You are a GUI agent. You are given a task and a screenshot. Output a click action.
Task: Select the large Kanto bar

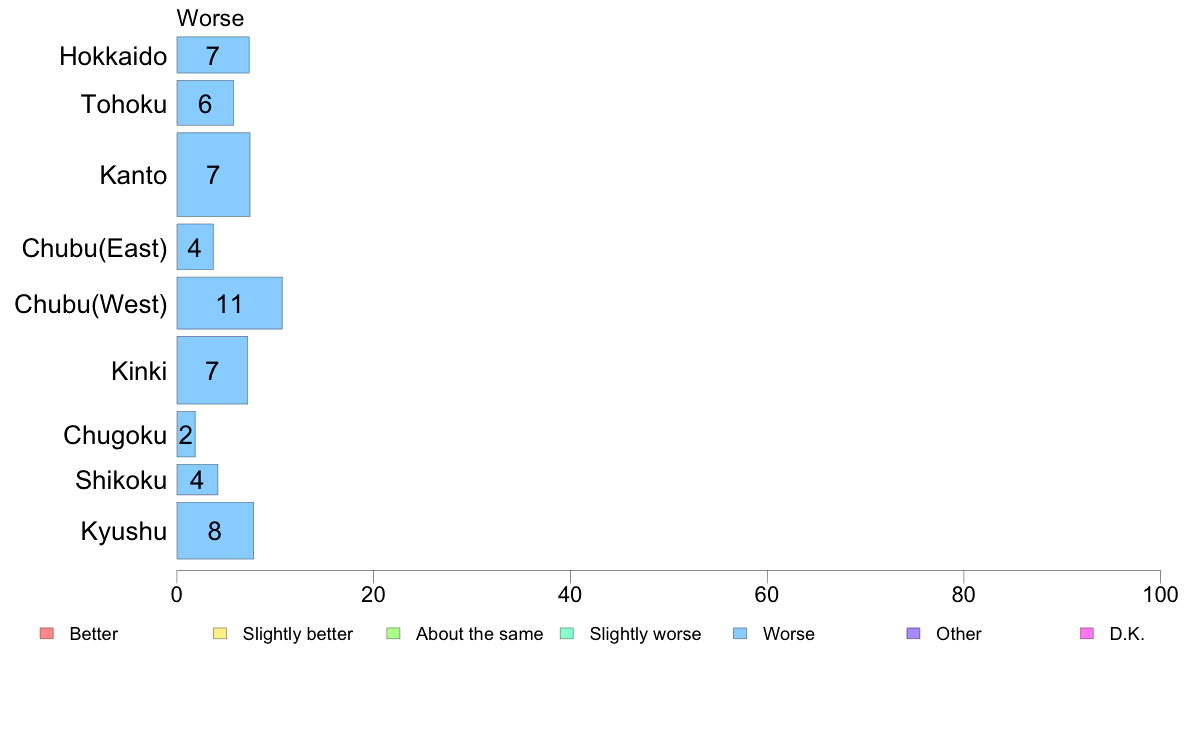pos(214,174)
